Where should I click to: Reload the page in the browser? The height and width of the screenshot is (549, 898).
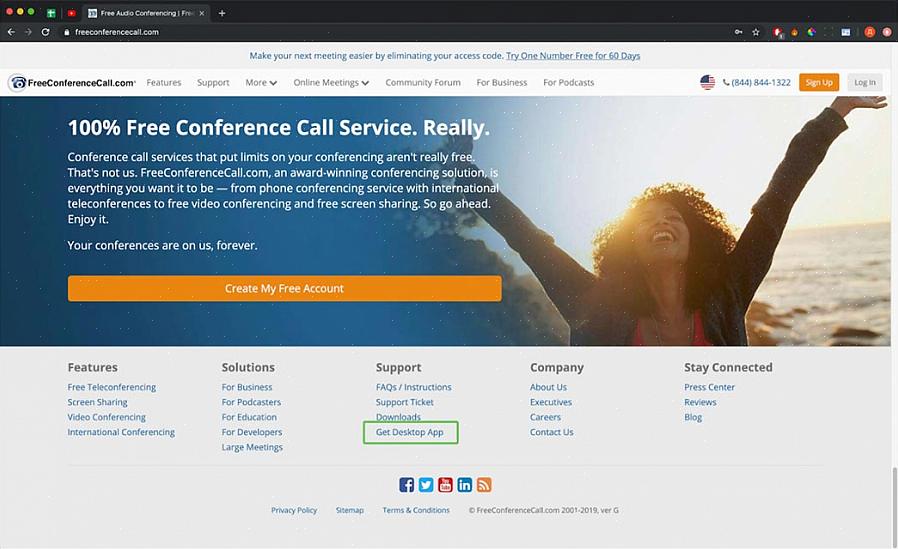(45, 32)
